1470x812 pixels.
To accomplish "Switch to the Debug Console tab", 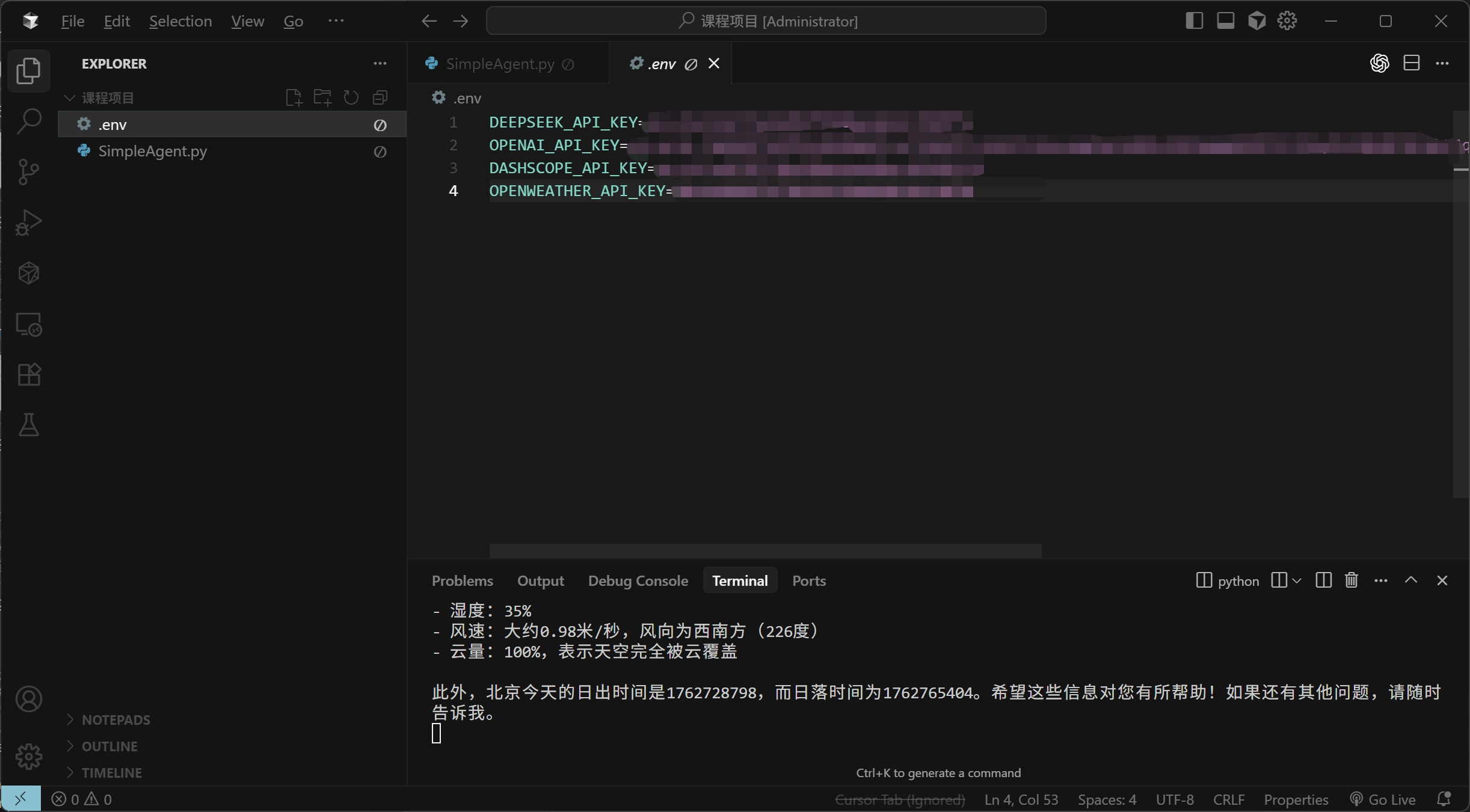I will [638, 581].
